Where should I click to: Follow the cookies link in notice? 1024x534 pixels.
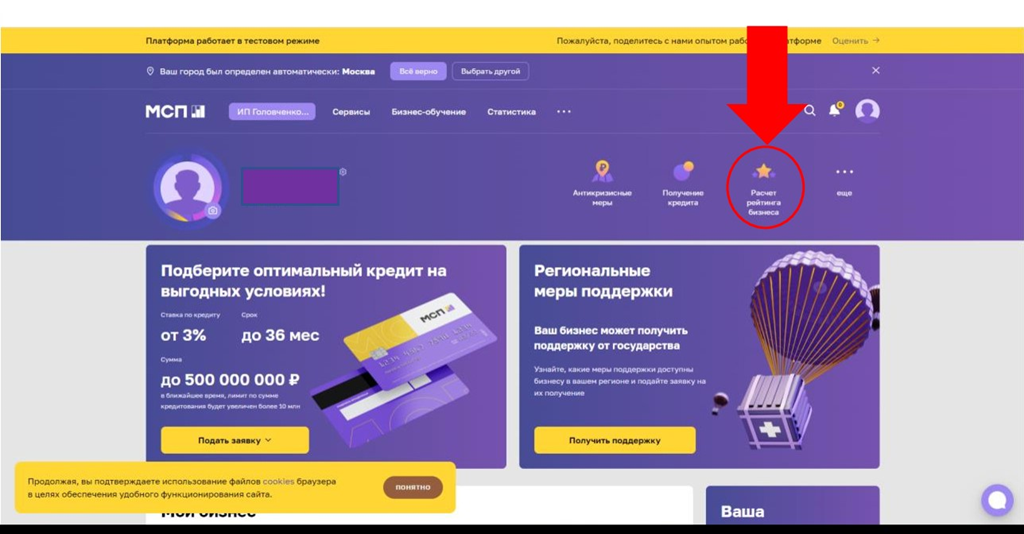tap(278, 481)
